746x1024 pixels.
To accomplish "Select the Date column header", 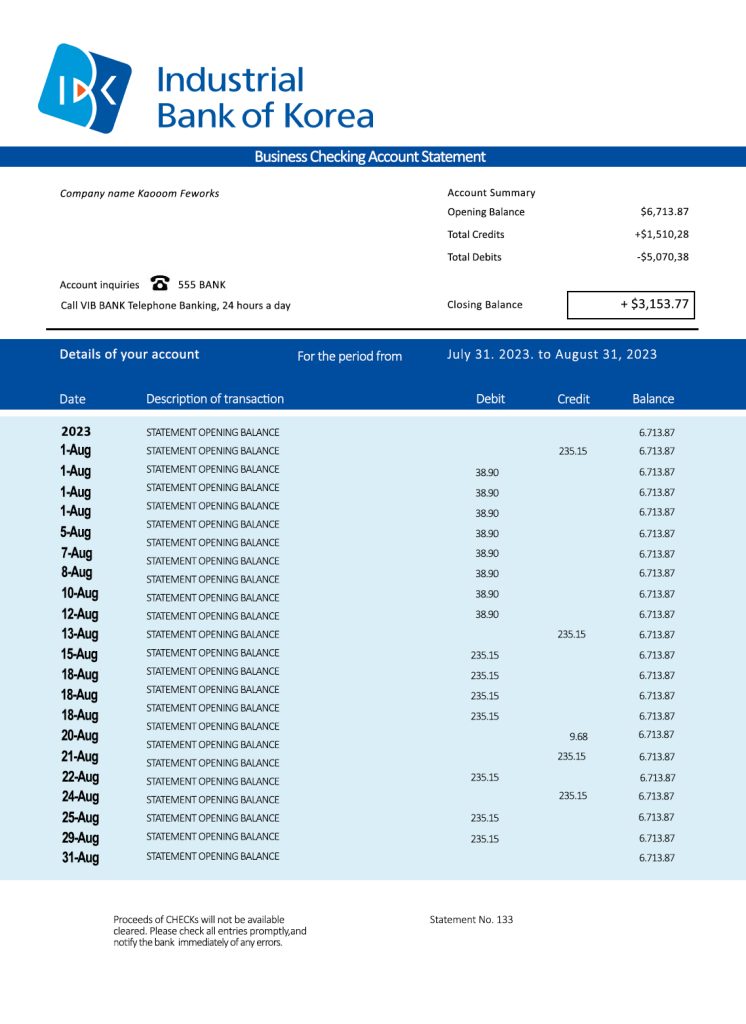I will pyautogui.click(x=73, y=399).
